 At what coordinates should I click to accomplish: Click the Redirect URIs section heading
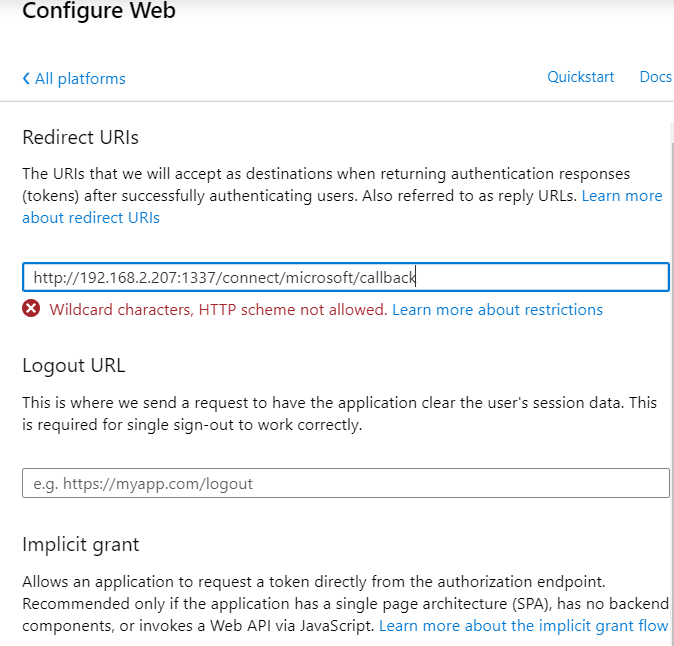coord(80,138)
